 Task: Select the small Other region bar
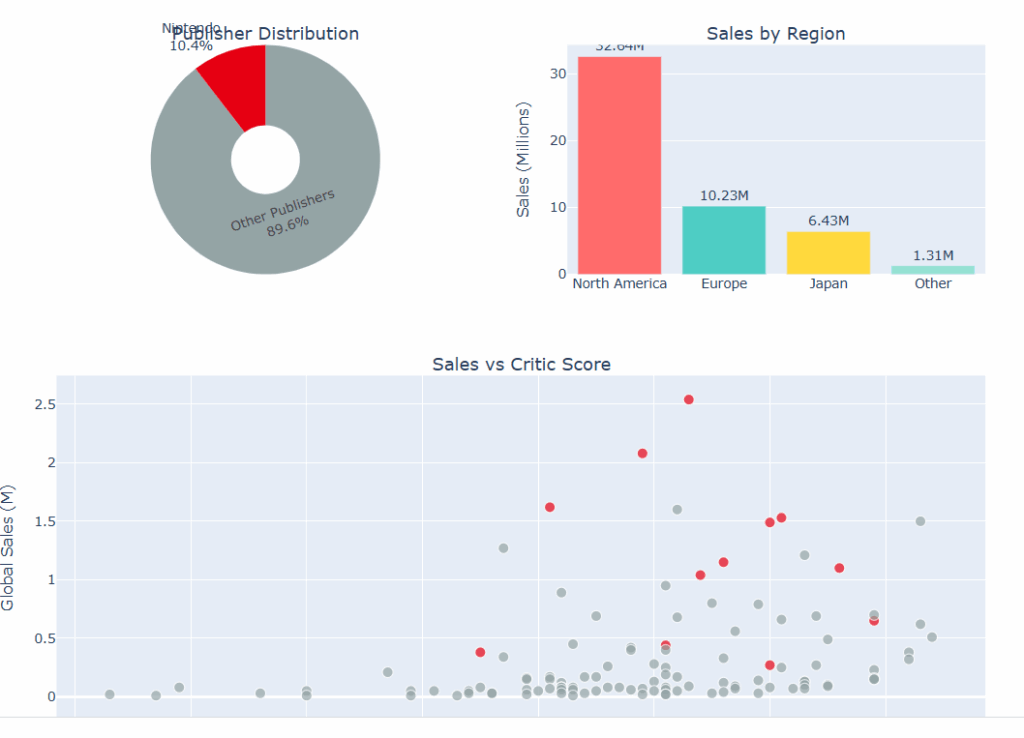point(932,269)
